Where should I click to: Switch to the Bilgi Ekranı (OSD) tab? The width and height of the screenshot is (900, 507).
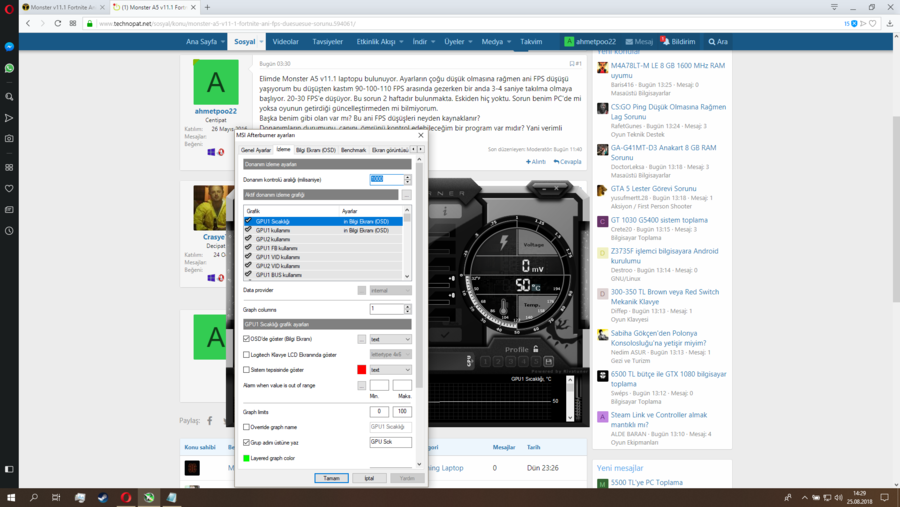[x=315, y=150]
